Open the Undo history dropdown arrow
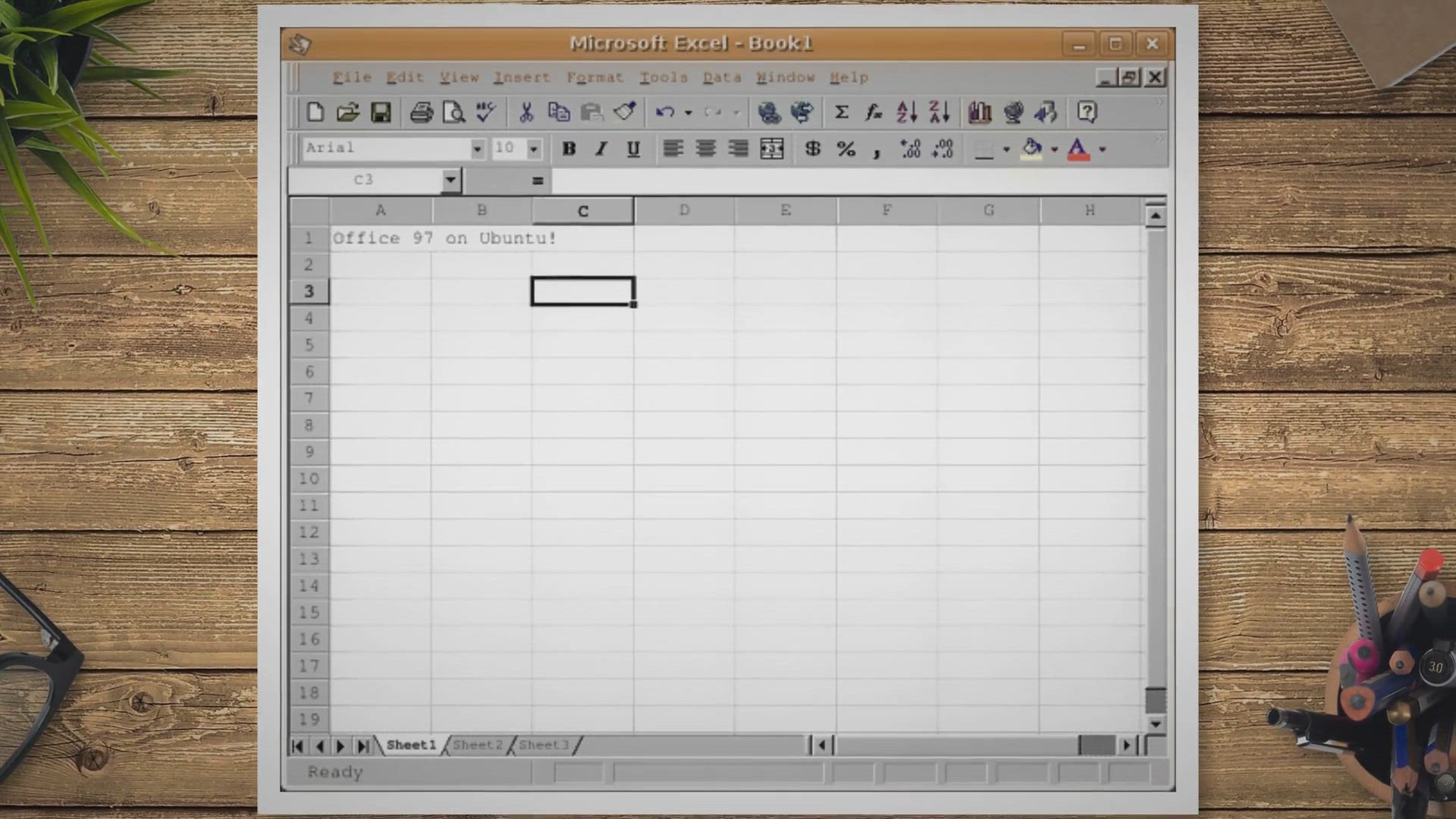The image size is (1456, 819). tap(689, 112)
